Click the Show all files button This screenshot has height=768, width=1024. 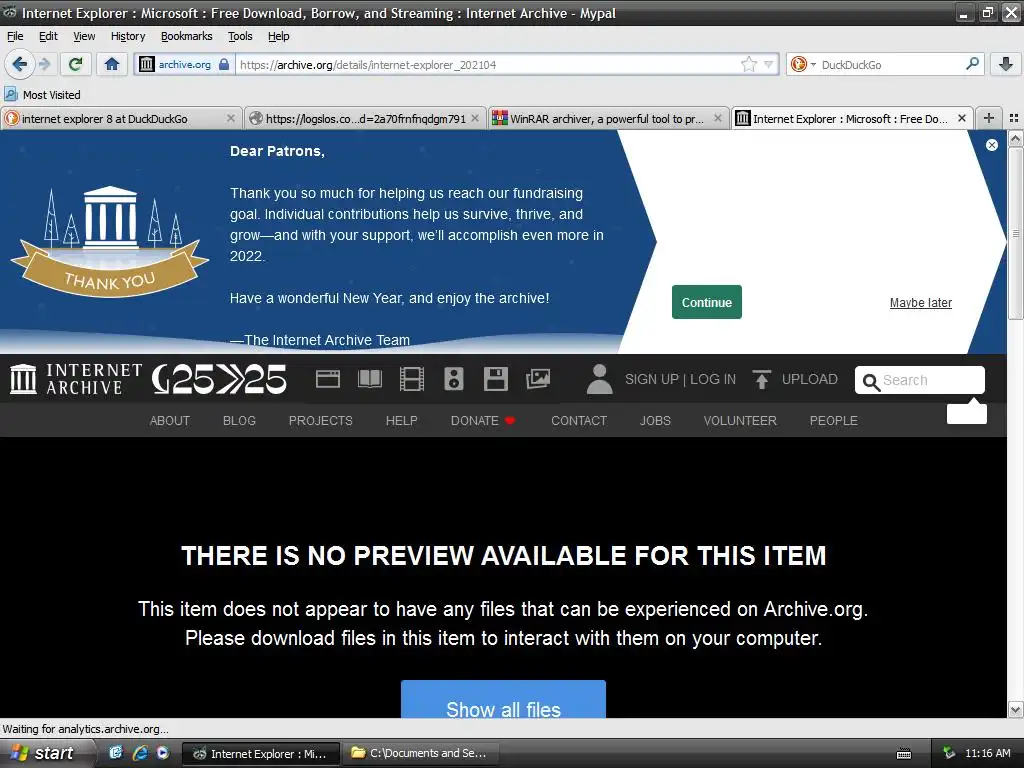[503, 699]
